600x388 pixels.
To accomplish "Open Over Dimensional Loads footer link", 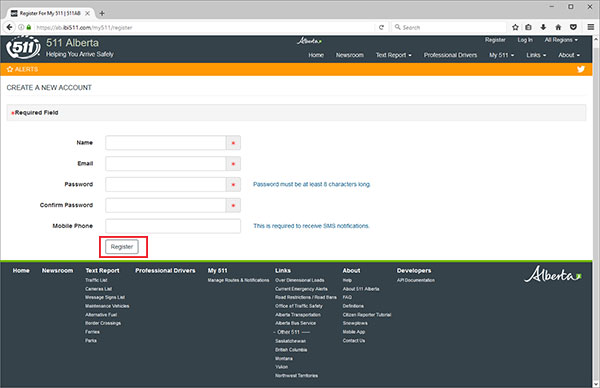I will [300, 280].
